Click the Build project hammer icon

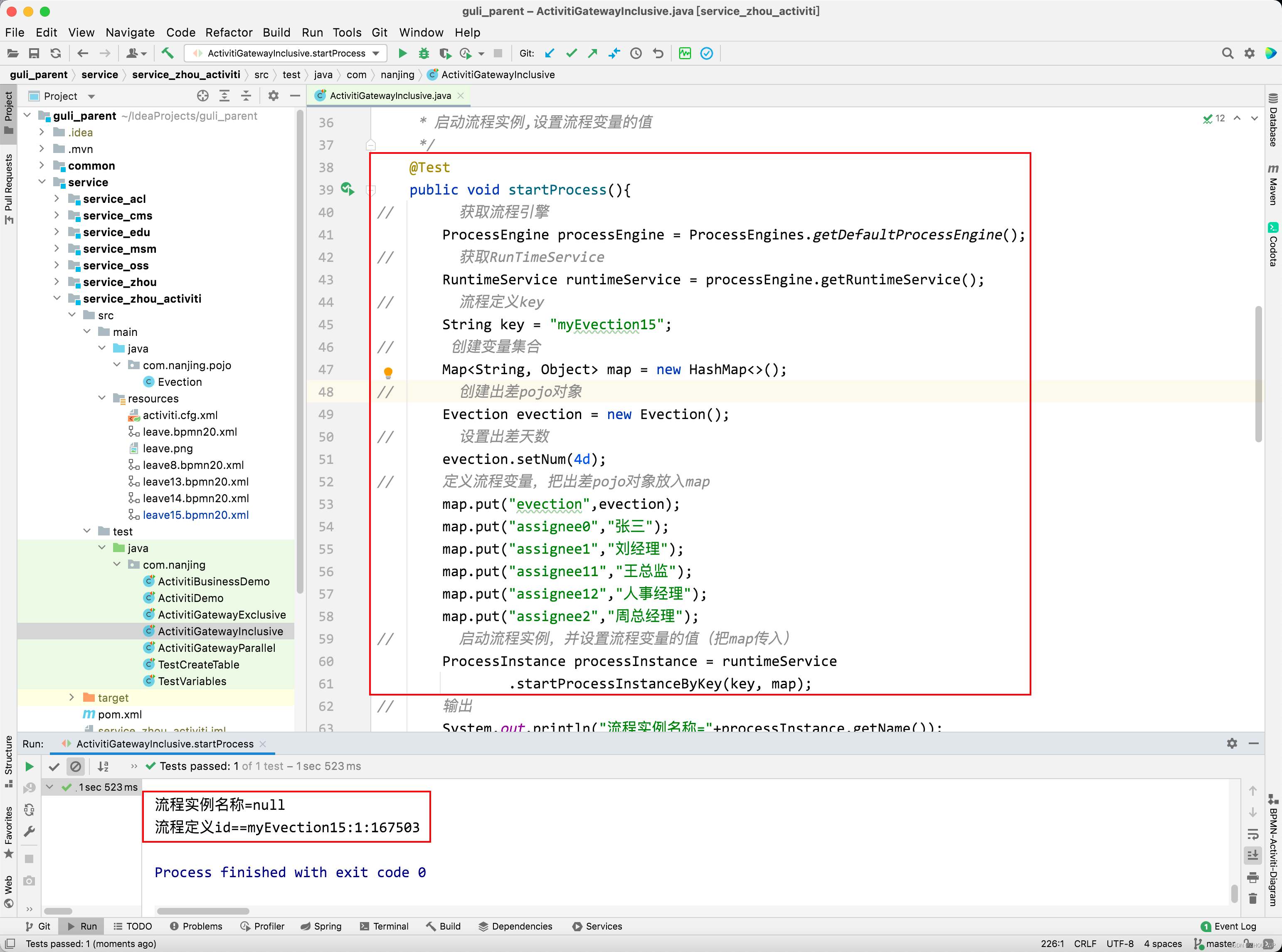point(168,54)
